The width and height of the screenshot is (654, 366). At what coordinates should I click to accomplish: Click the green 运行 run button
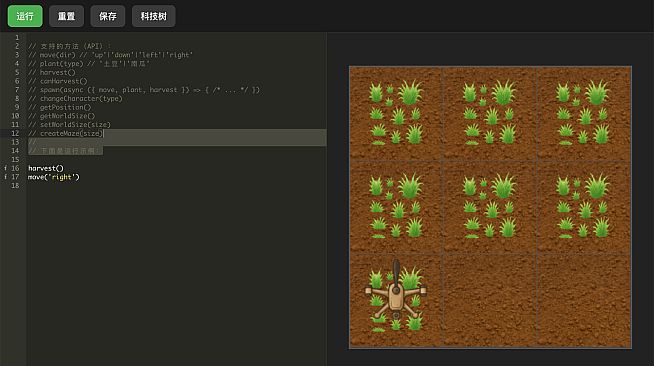pyautogui.click(x=25, y=16)
